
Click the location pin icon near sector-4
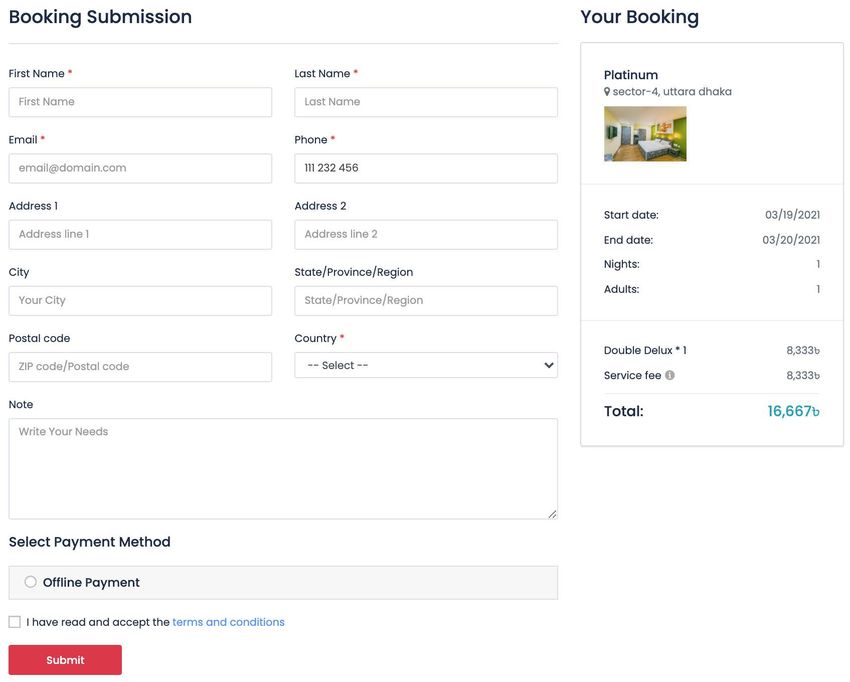(x=607, y=92)
